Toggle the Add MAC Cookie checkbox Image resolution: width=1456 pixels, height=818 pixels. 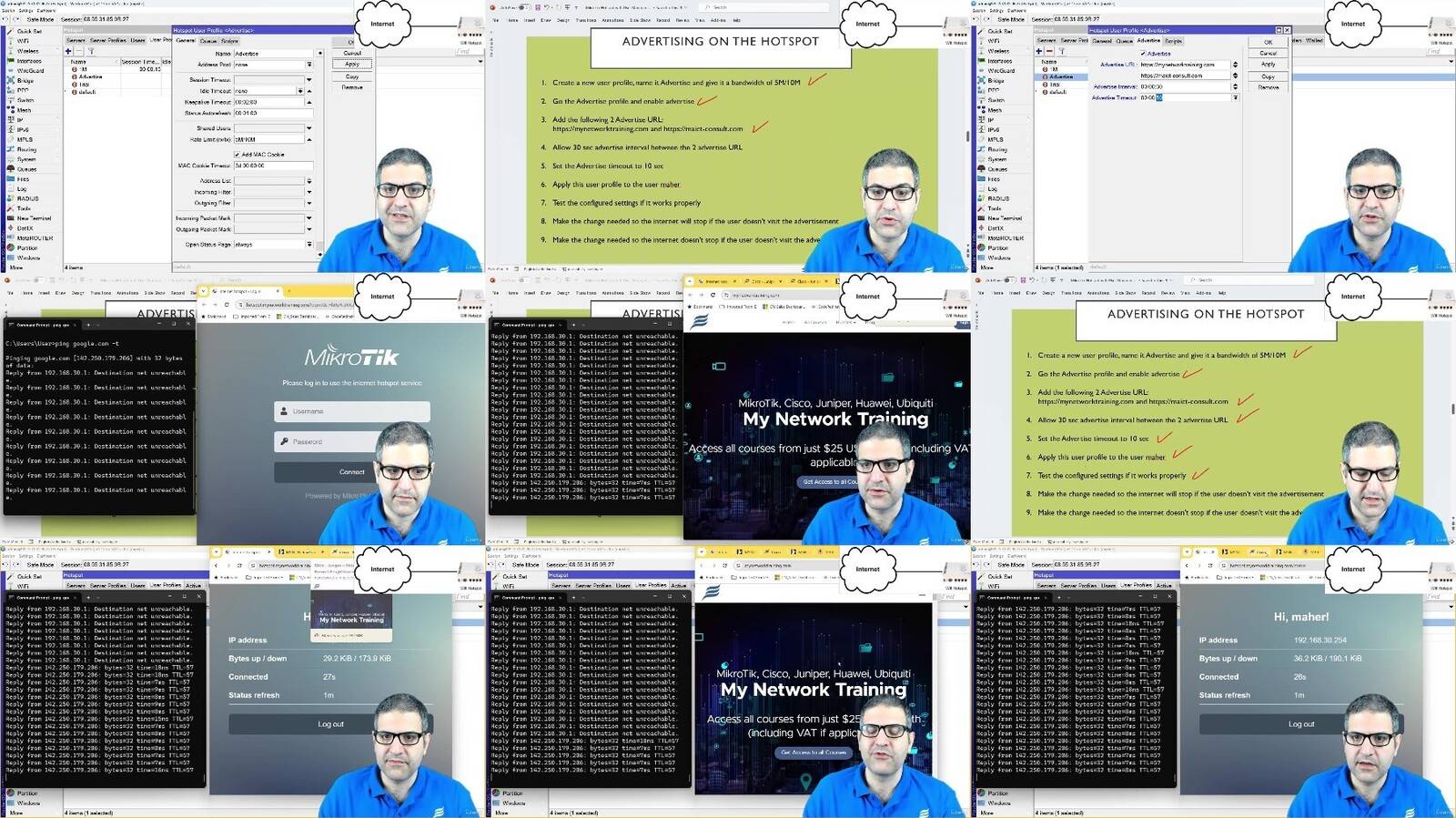pos(237,155)
